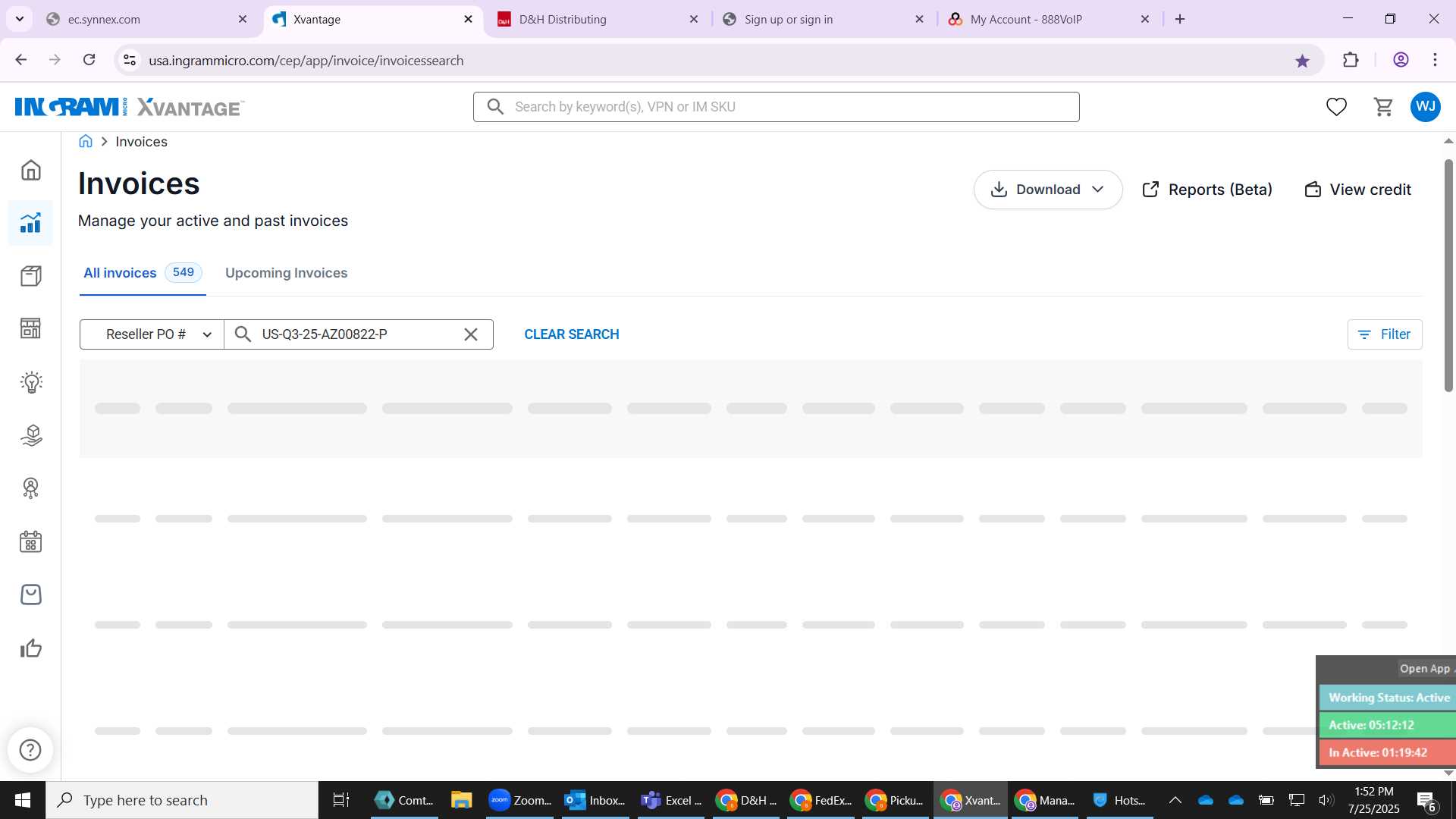Switch to Upcoming Invoices tab
Screen dimensions: 1456x819
coord(286,273)
